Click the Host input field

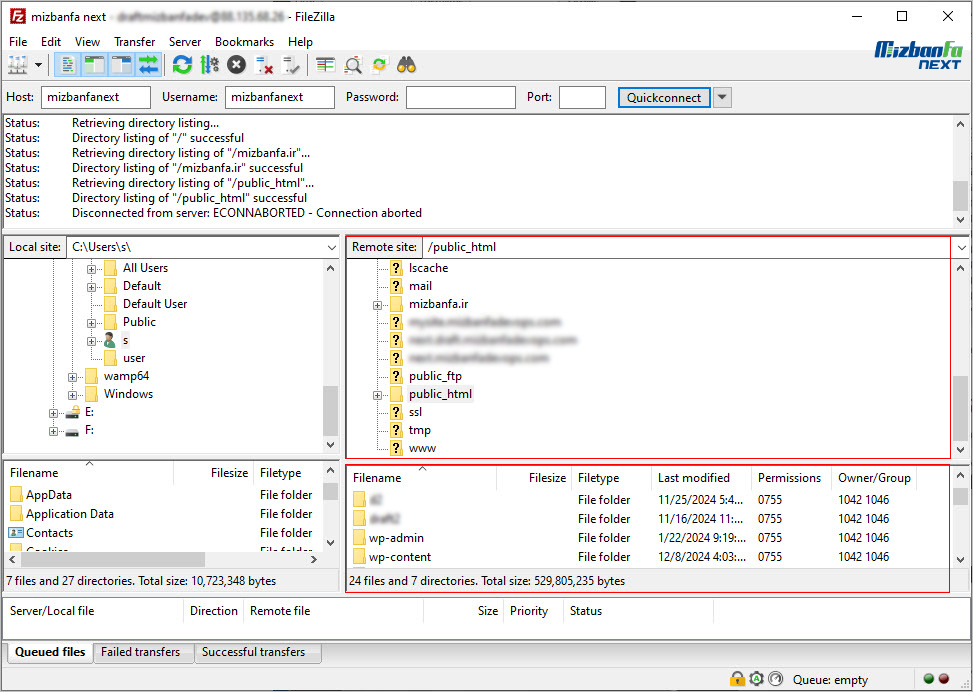click(x=96, y=97)
